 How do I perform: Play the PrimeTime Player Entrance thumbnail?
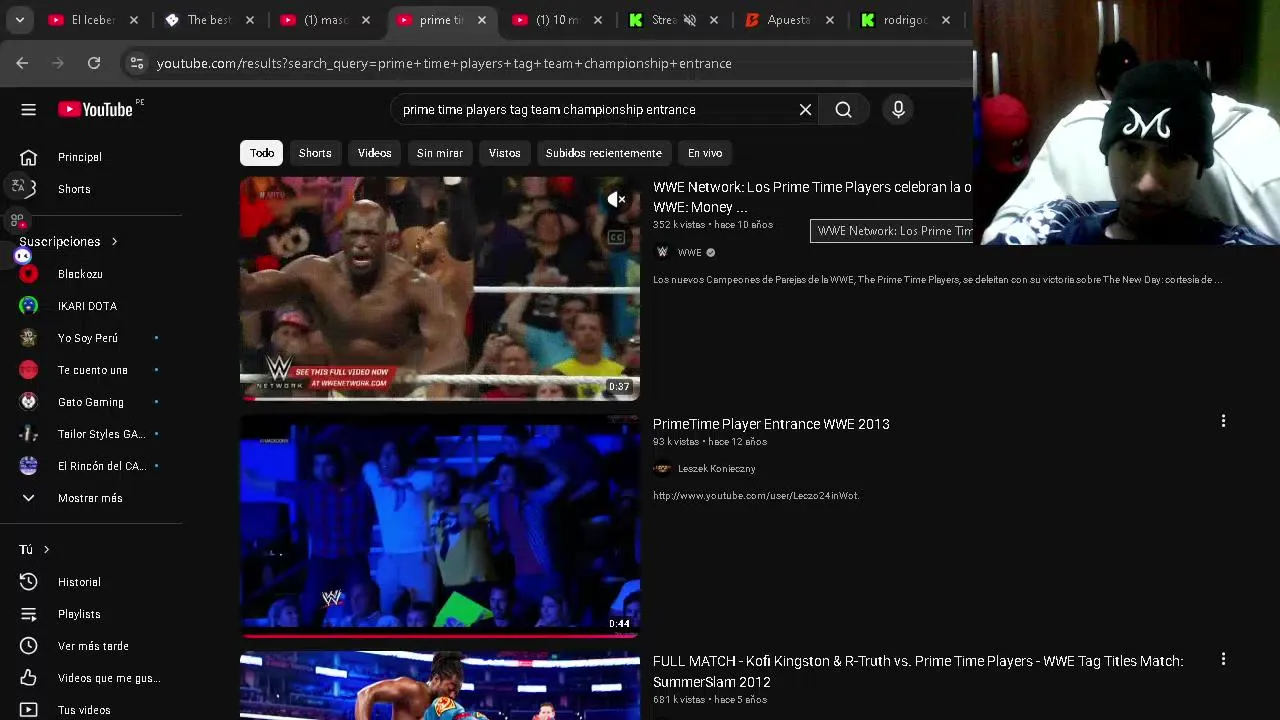(440, 525)
